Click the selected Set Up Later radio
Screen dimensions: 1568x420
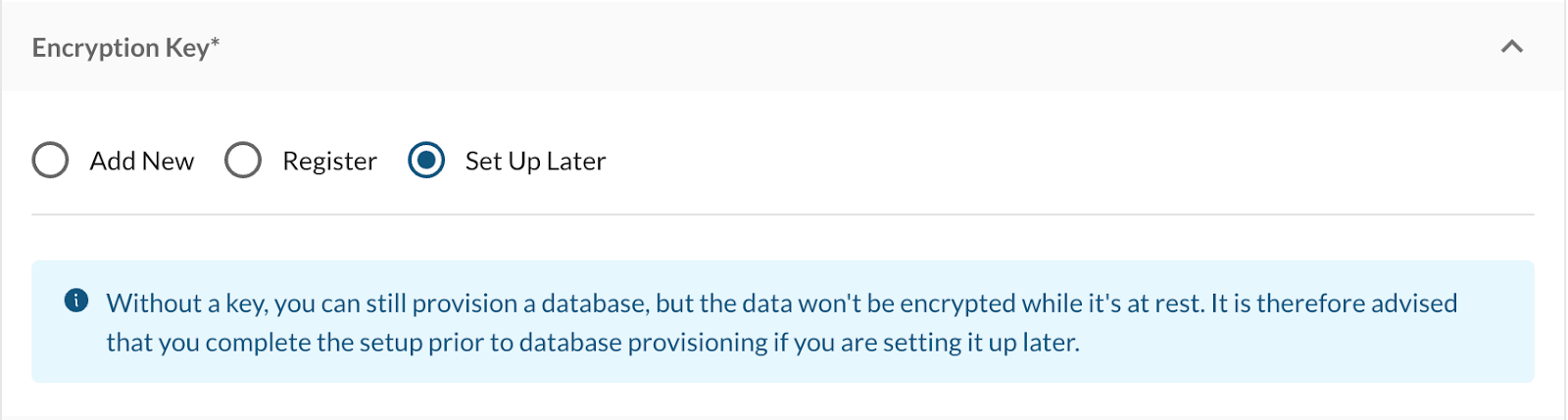pyautogui.click(x=426, y=161)
